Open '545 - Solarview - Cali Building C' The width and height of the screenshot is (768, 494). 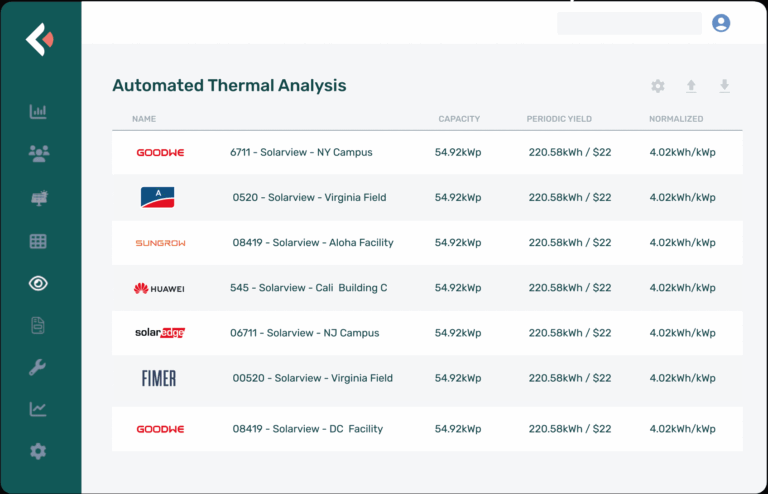tap(309, 287)
